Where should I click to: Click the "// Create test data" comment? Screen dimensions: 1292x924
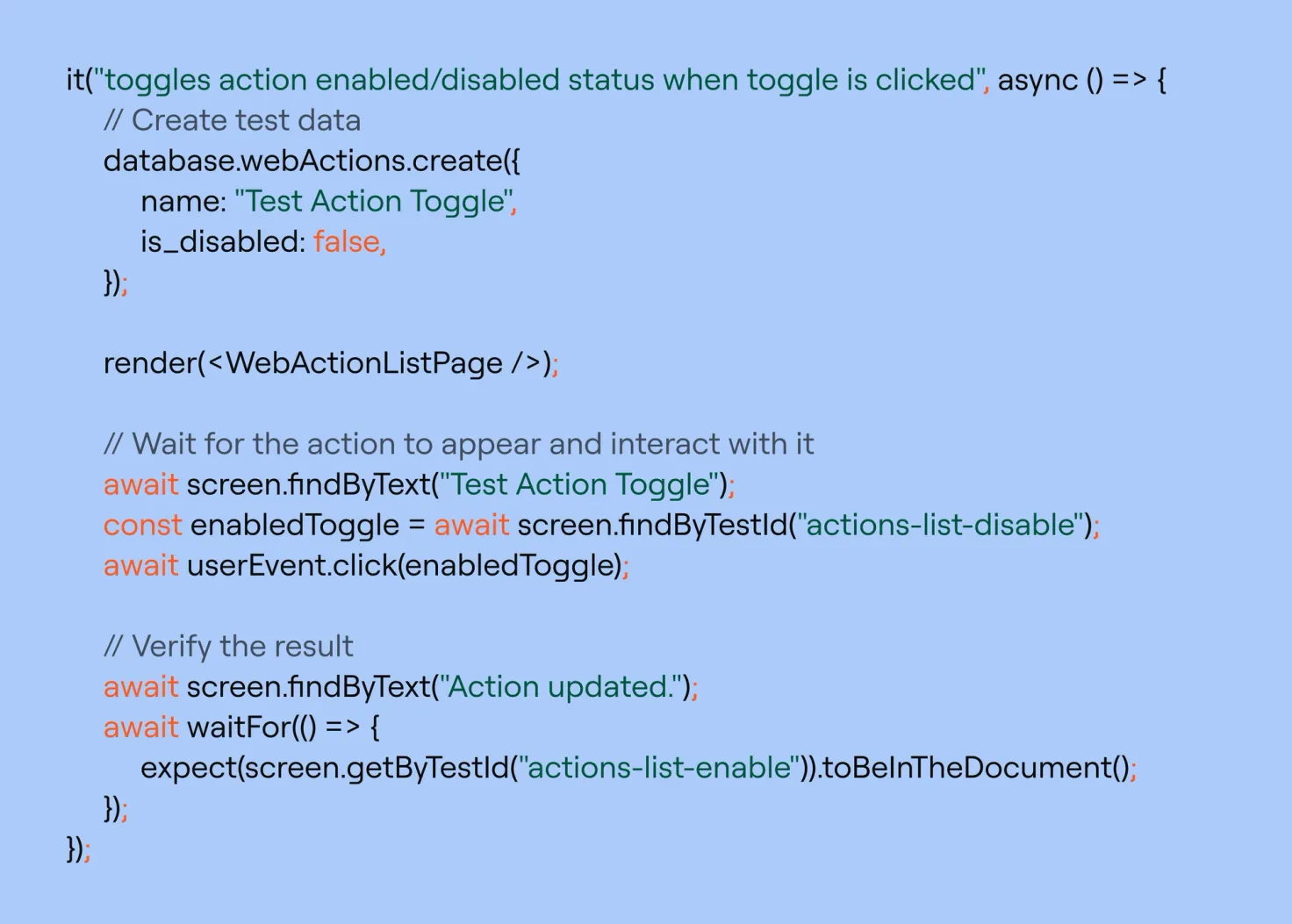pyautogui.click(x=232, y=120)
